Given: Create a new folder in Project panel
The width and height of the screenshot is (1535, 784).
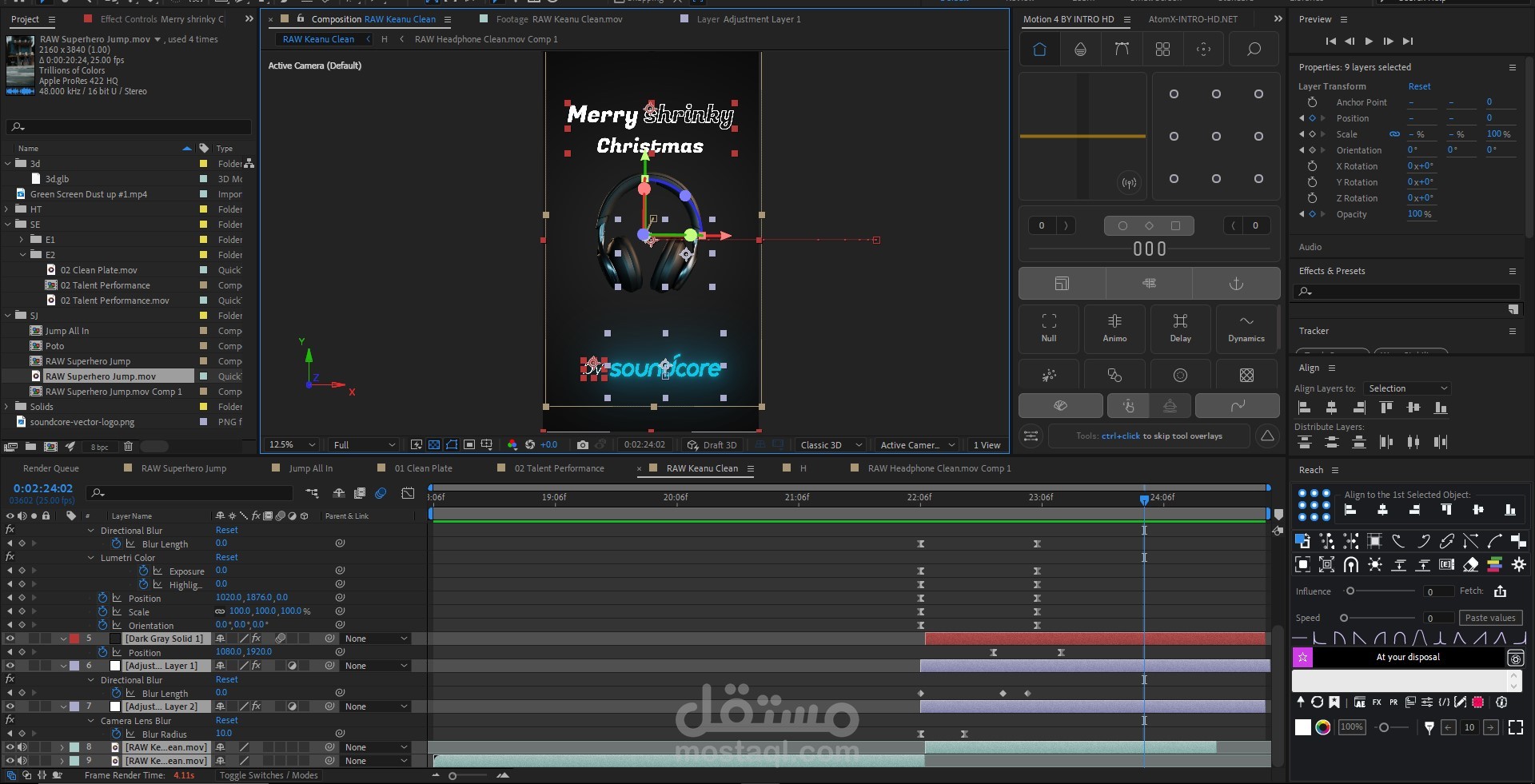Looking at the screenshot, I should pos(30,447).
